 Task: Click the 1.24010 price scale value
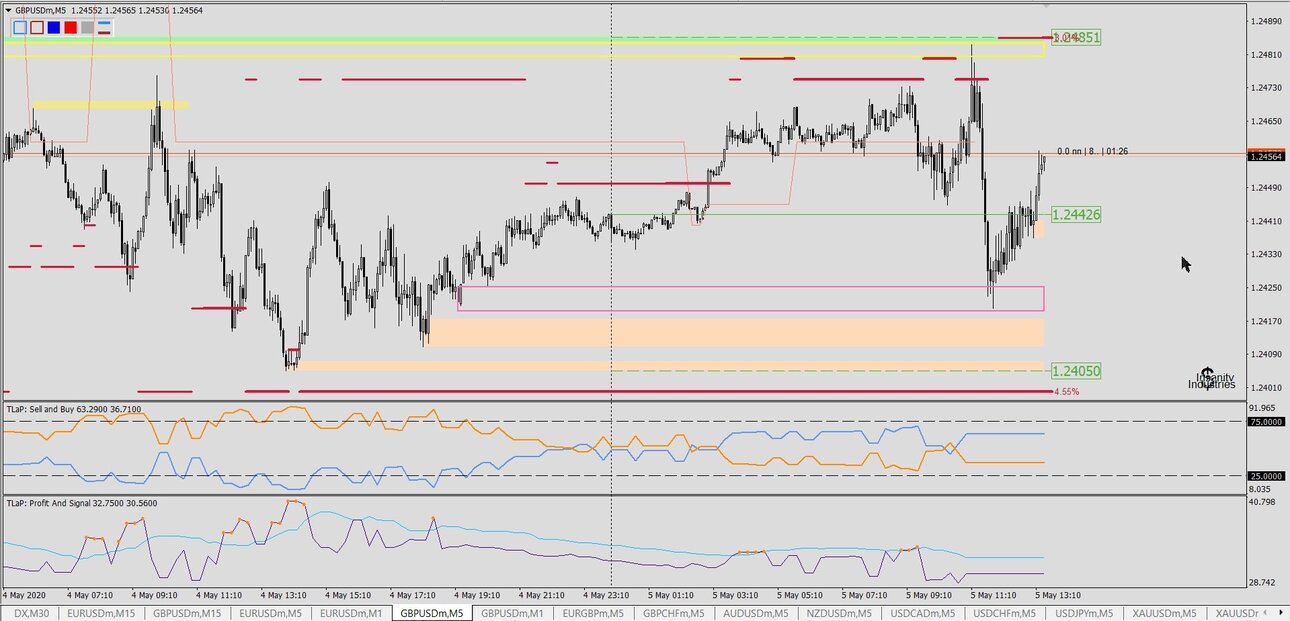pyautogui.click(x=1265, y=387)
